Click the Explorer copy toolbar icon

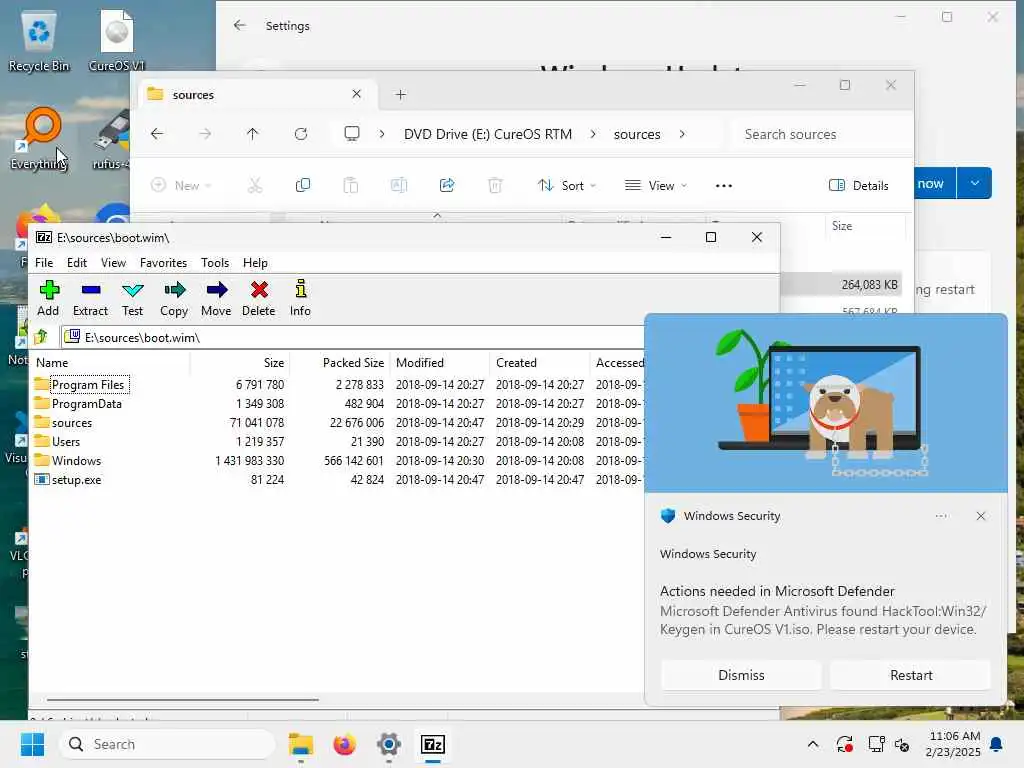coord(302,185)
